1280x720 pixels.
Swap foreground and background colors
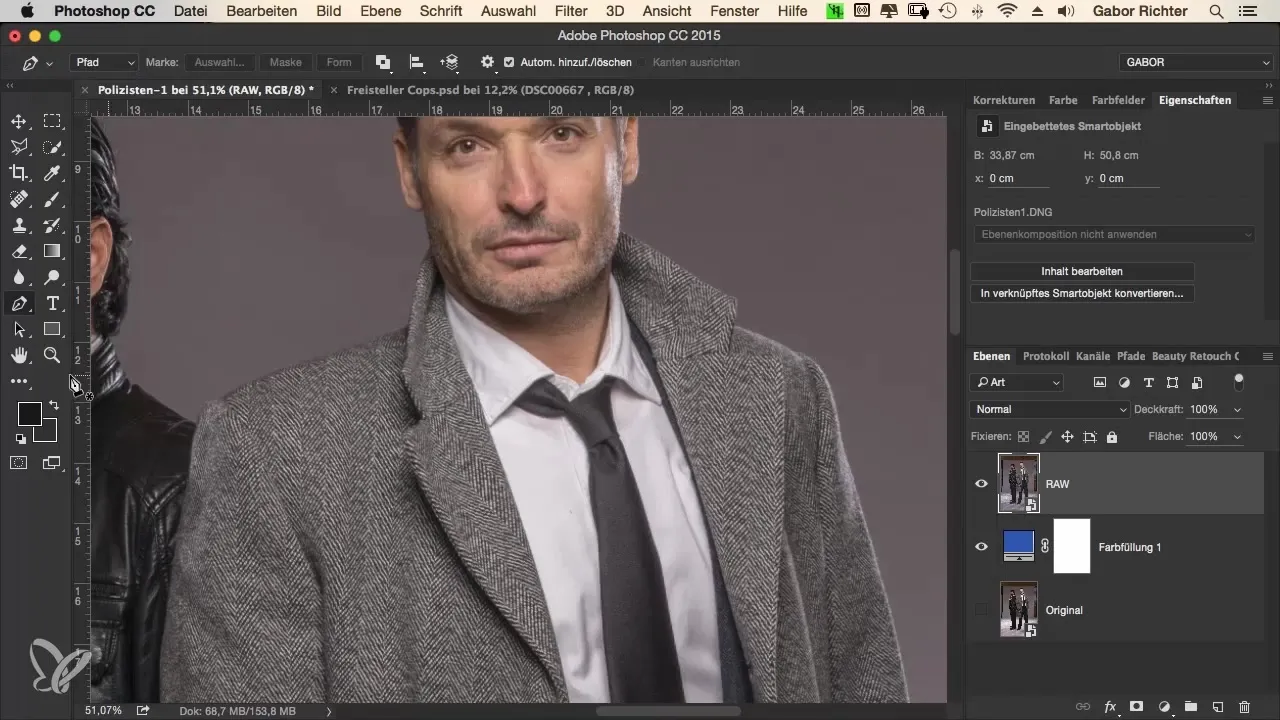click(x=52, y=406)
